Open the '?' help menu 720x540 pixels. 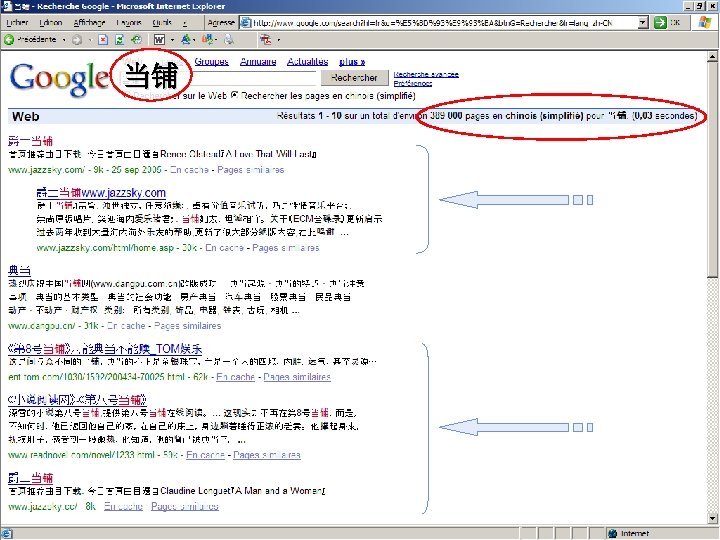185,22
